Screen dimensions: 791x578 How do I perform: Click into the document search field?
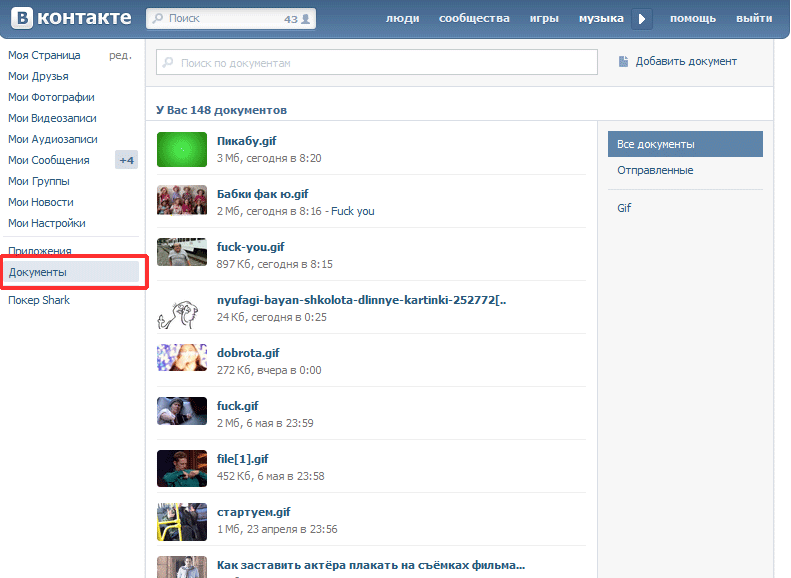tap(380, 63)
